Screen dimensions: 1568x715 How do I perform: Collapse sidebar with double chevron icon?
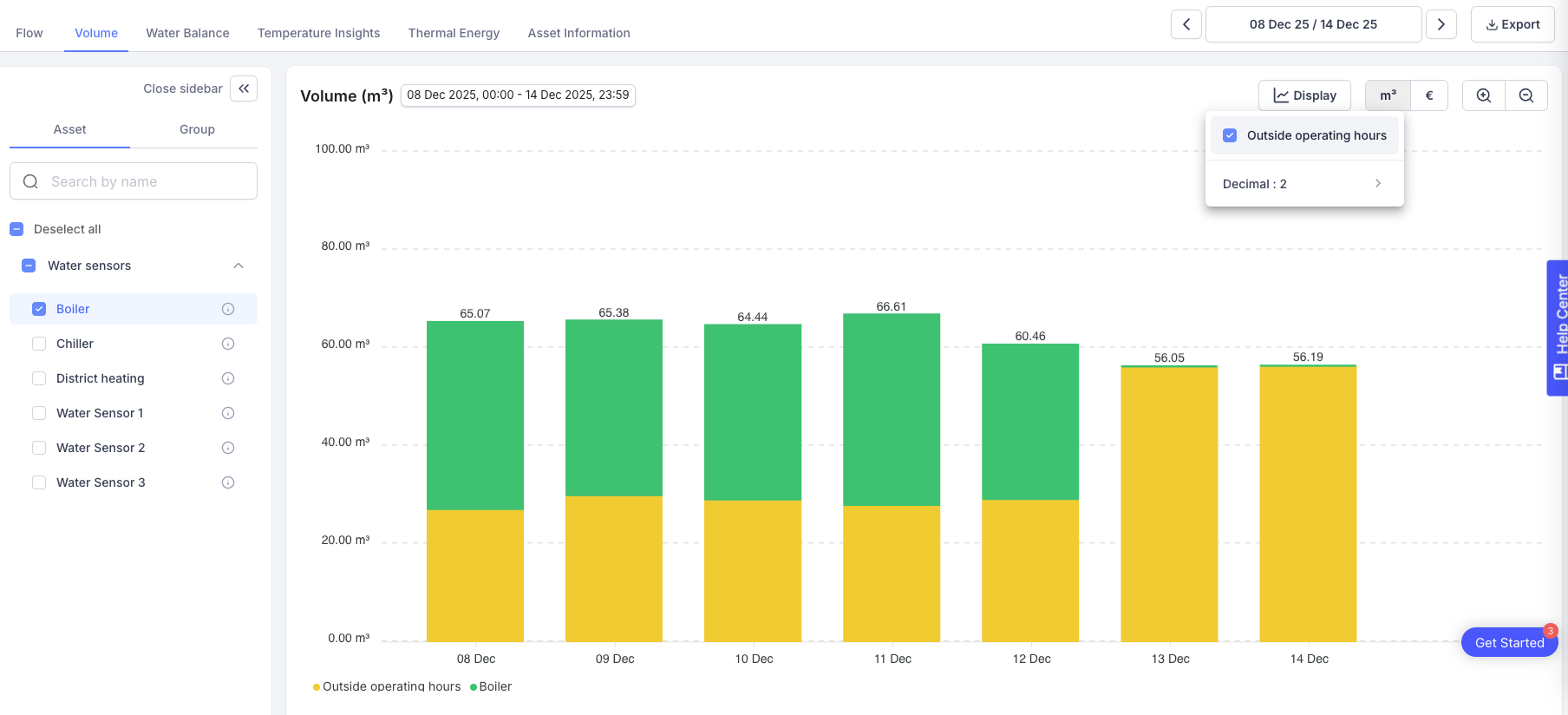point(244,89)
